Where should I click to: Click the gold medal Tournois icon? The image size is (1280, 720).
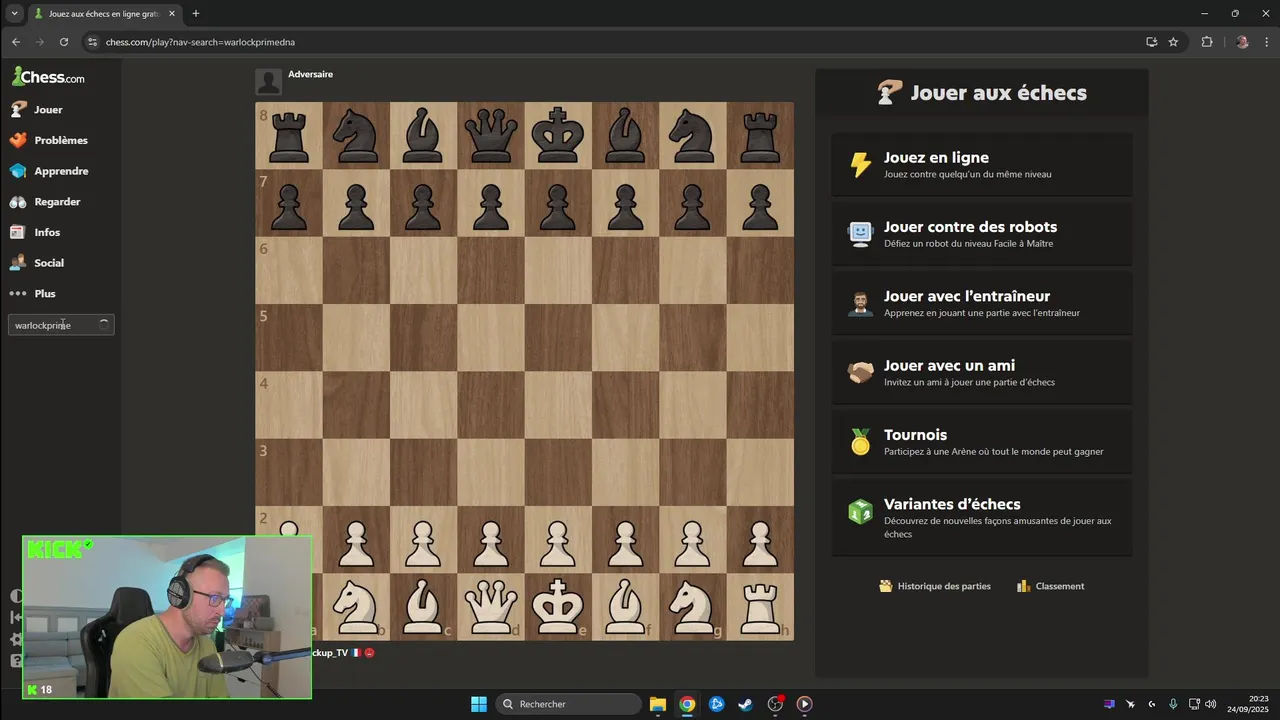[x=860, y=442]
